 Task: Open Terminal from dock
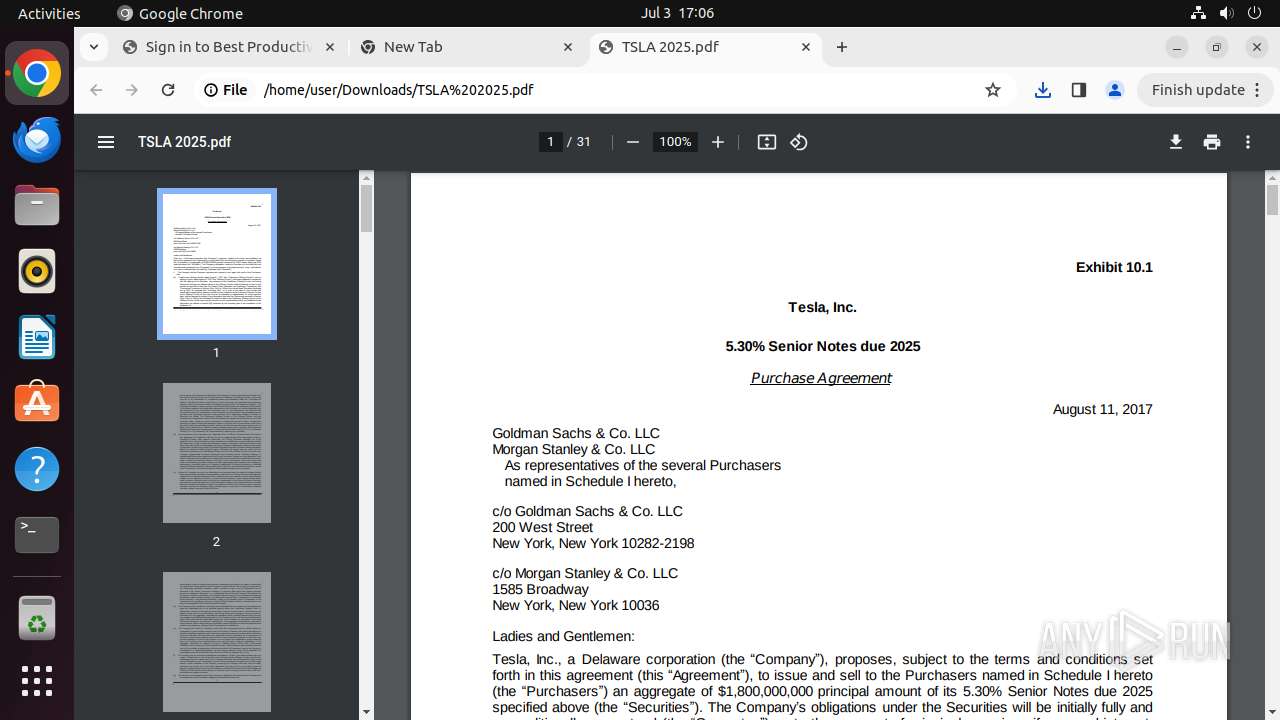coord(37,535)
